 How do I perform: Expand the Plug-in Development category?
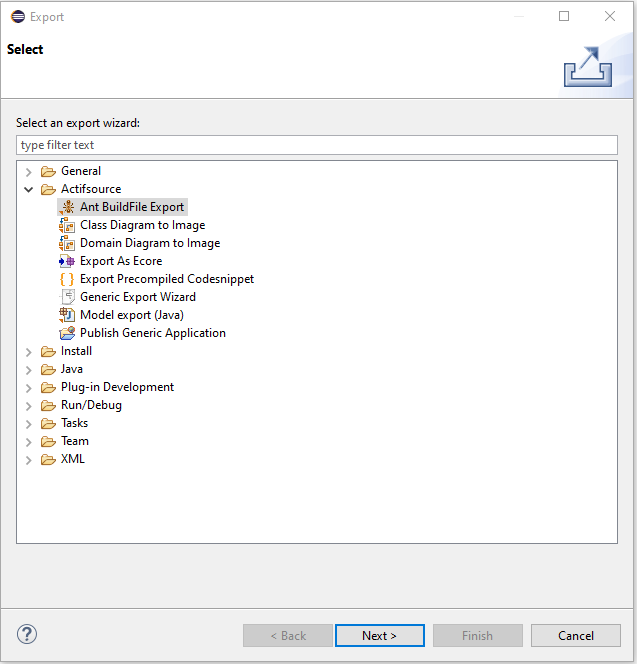pyautogui.click(x=29, y=387)
